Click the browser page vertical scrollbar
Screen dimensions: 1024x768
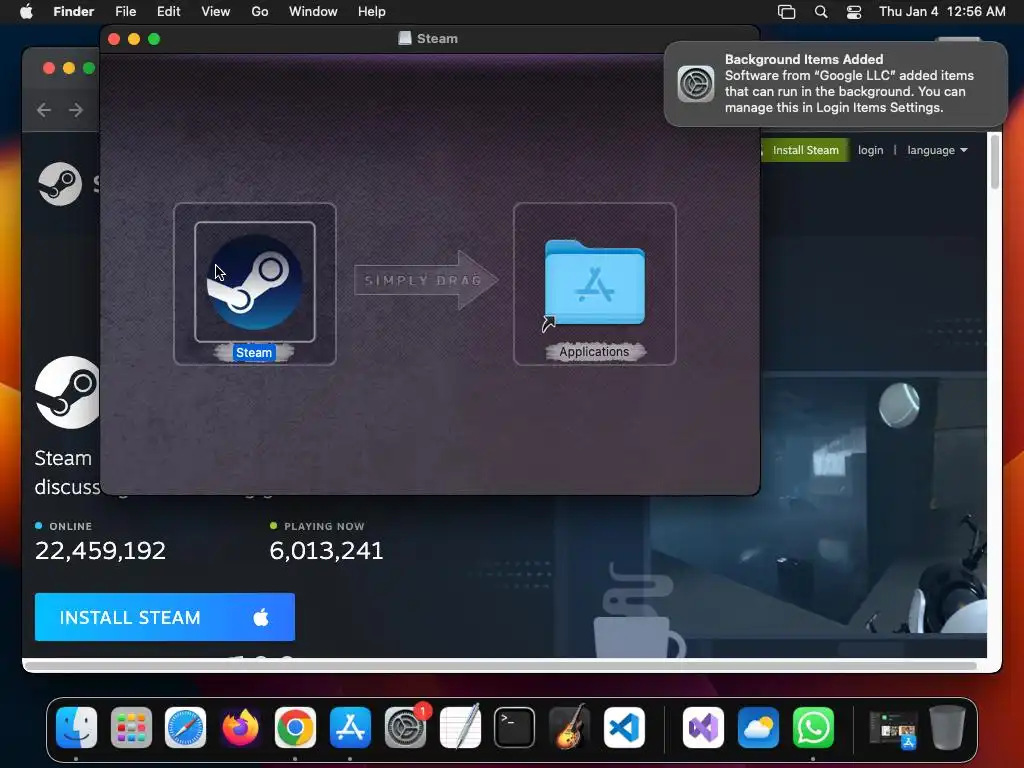point(995,162)
